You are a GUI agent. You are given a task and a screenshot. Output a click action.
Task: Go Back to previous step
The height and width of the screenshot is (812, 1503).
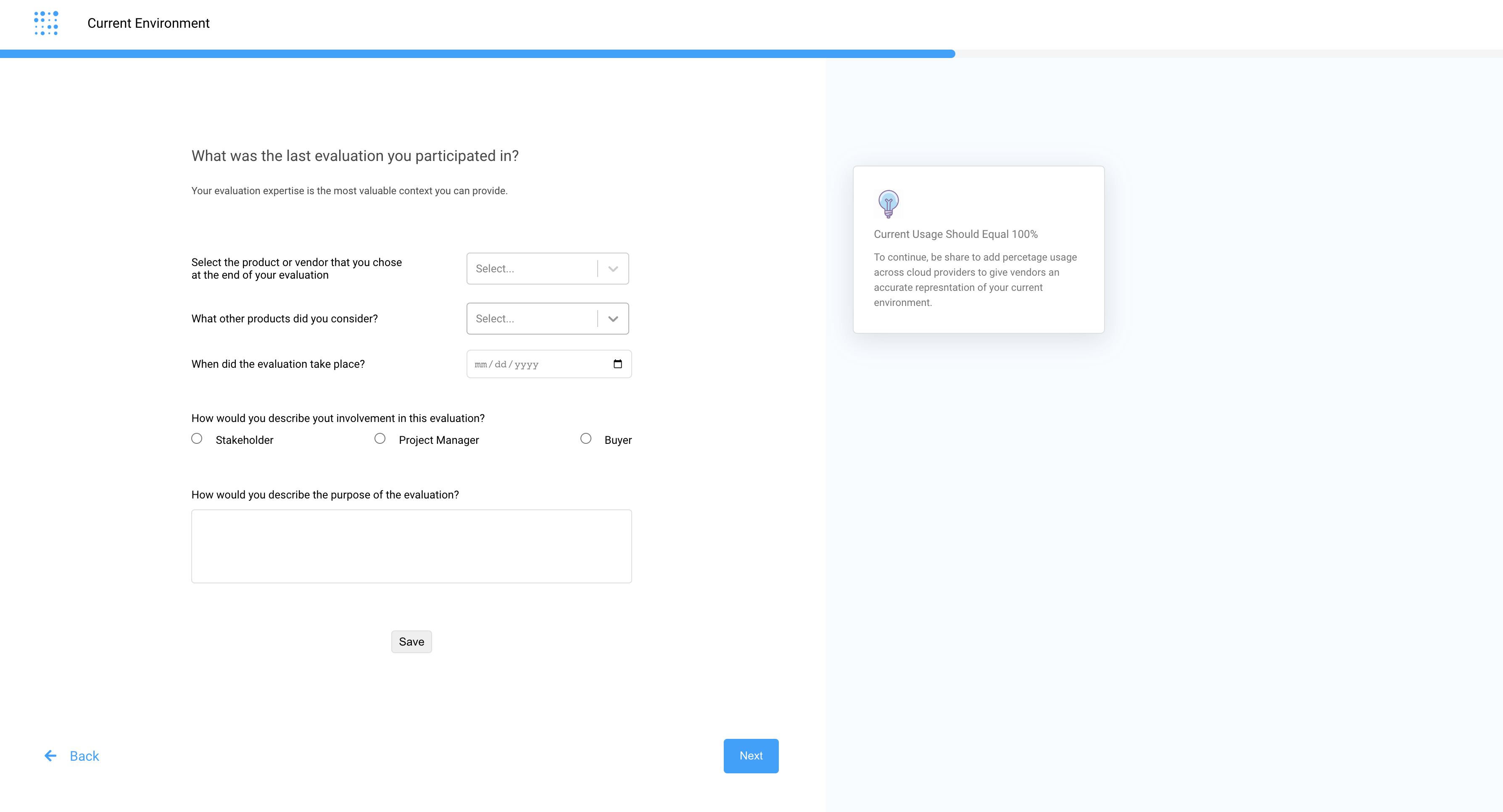click(x=72, y=756)
